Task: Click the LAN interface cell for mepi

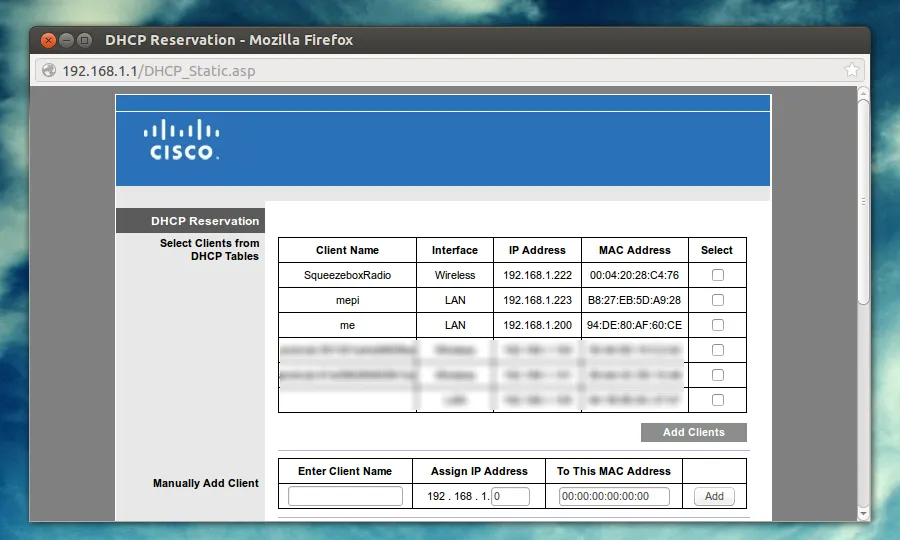Action: click(455, 300)
